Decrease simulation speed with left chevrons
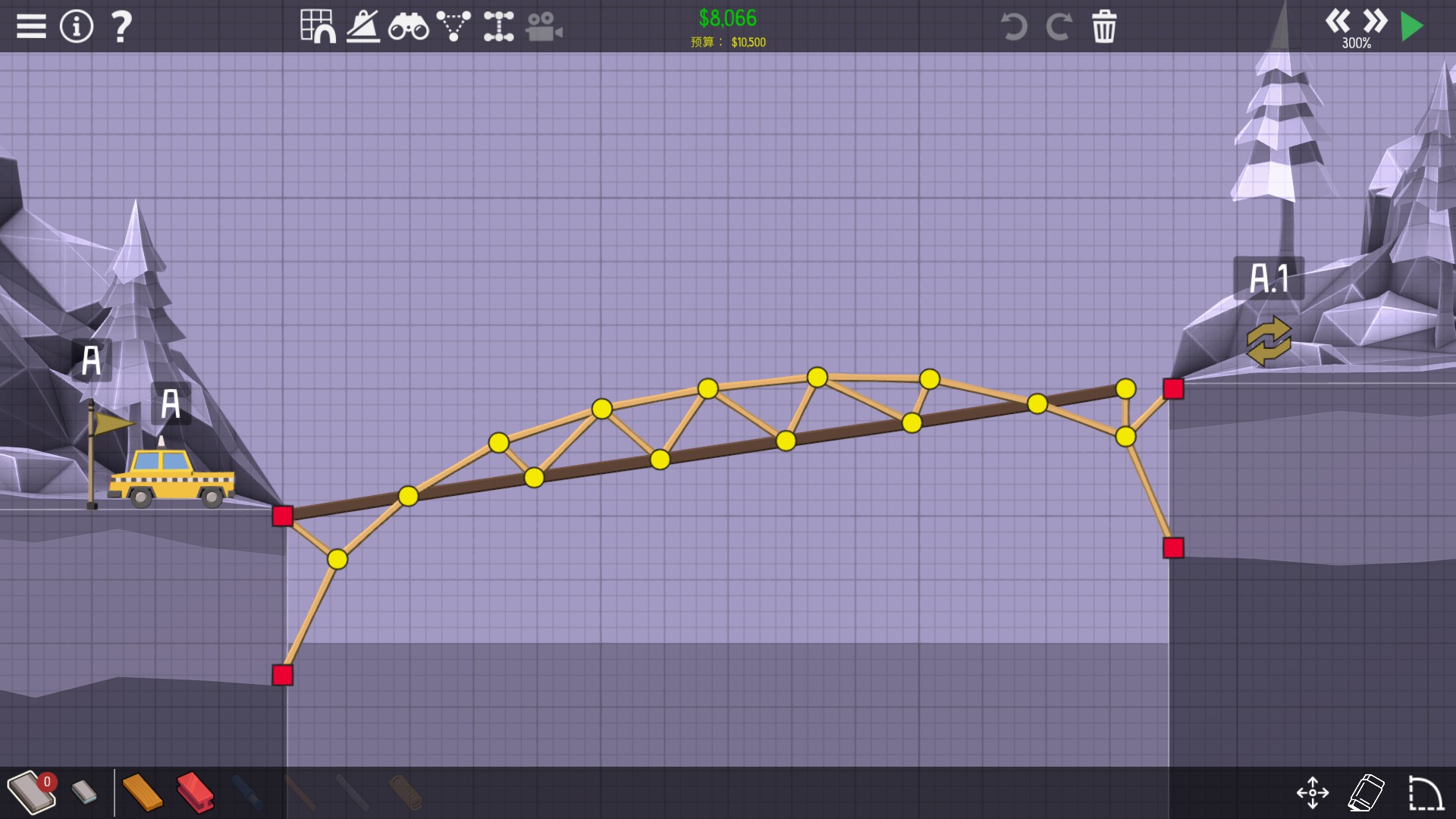 pos(1338,20)
